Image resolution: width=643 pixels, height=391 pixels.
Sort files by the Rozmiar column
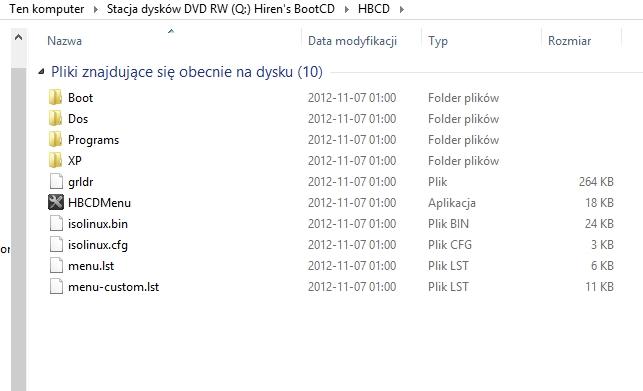(569, 41)
